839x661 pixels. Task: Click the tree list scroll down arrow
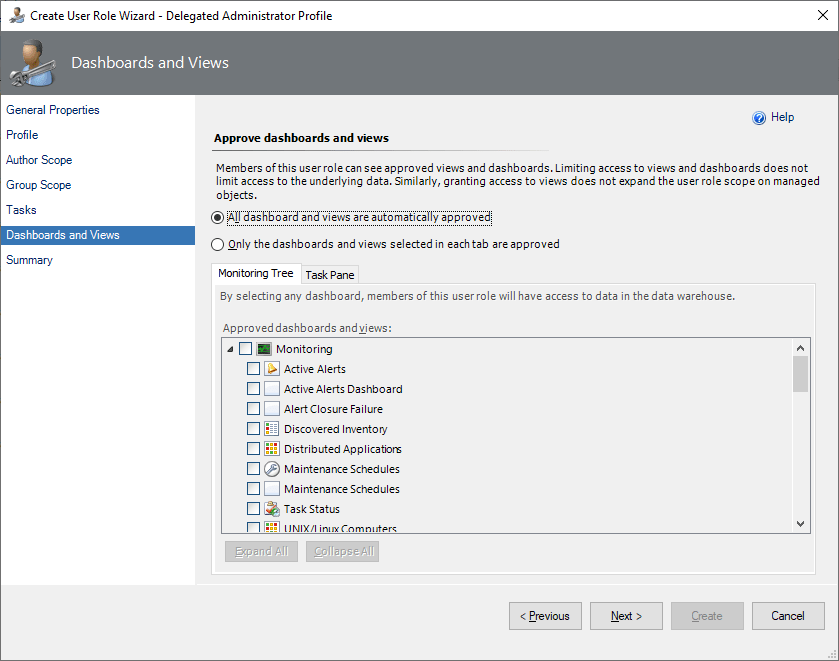click(x=800, y=523)
